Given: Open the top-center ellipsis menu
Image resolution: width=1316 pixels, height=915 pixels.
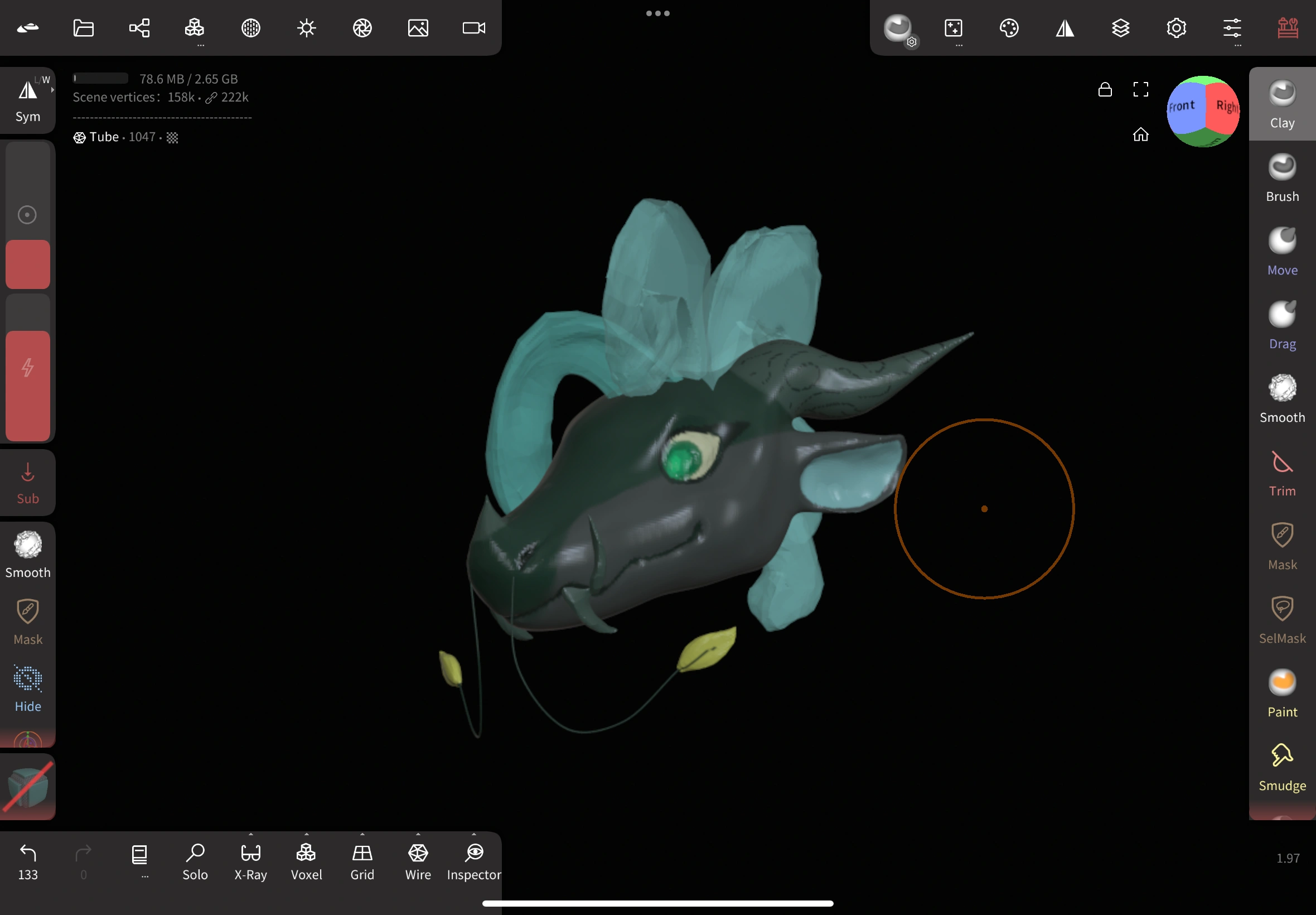Looking at the screenshot, I should click(657, 13).
